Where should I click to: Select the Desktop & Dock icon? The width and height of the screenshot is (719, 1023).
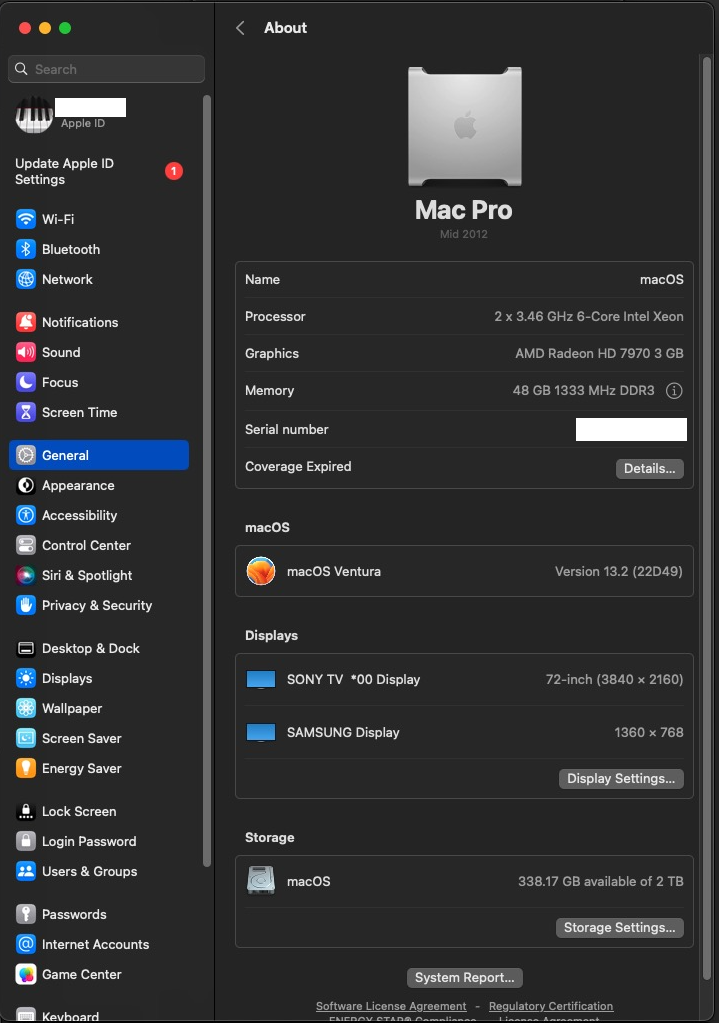pyautogui.click(x=25, y=649)
